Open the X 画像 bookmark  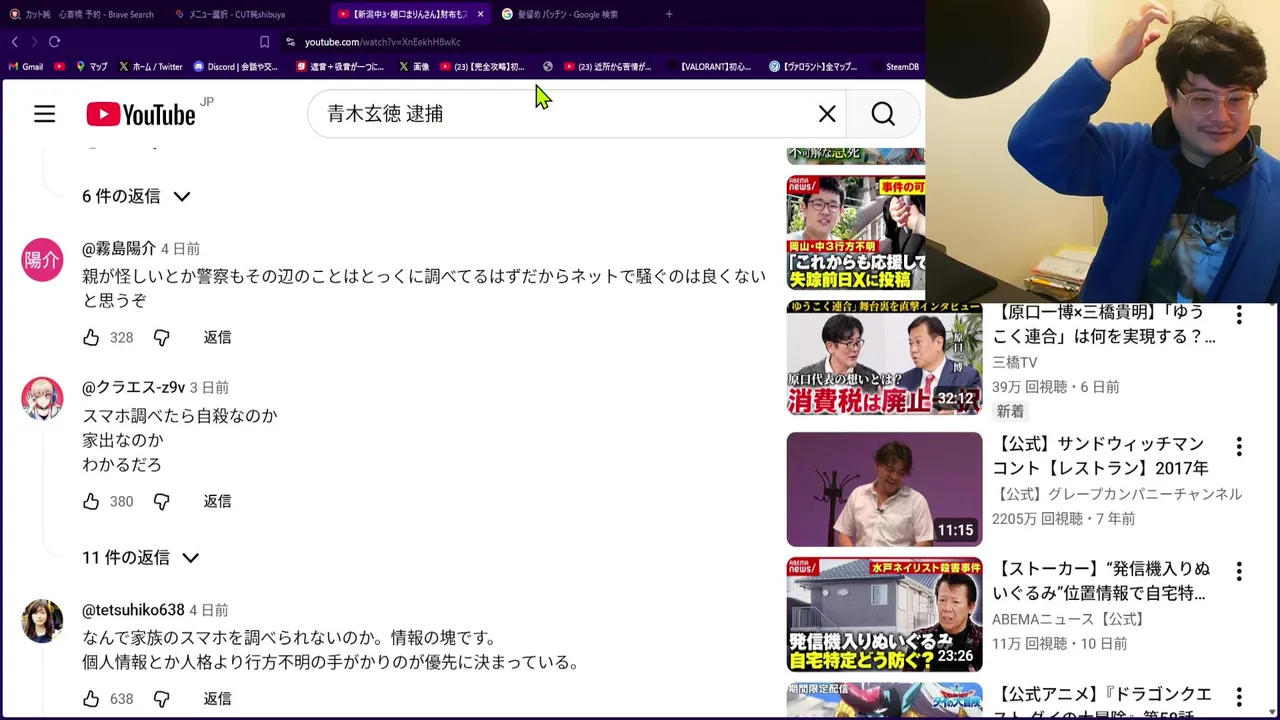click(x=414, y=67)
